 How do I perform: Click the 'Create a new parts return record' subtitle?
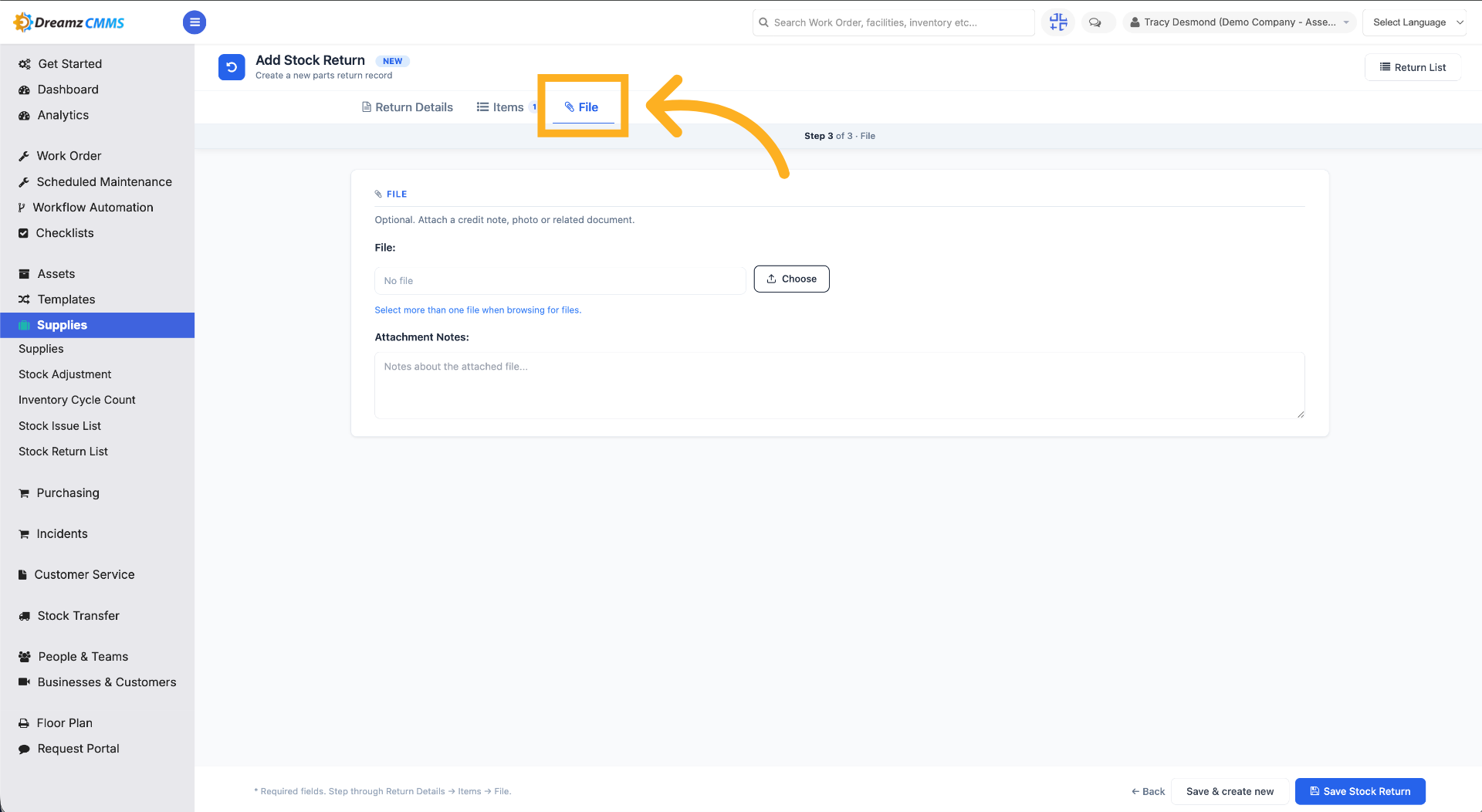[x=323, y=76]
